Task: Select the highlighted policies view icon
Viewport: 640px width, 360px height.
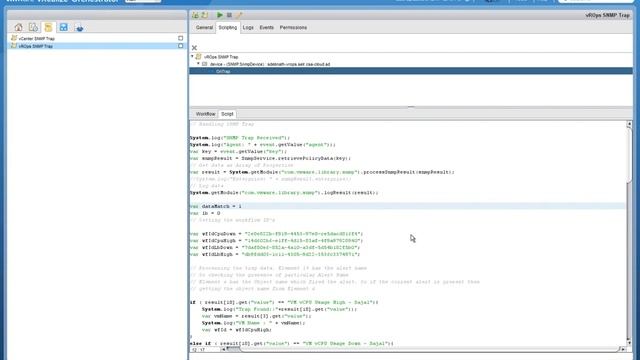Action: click(48, 27)
